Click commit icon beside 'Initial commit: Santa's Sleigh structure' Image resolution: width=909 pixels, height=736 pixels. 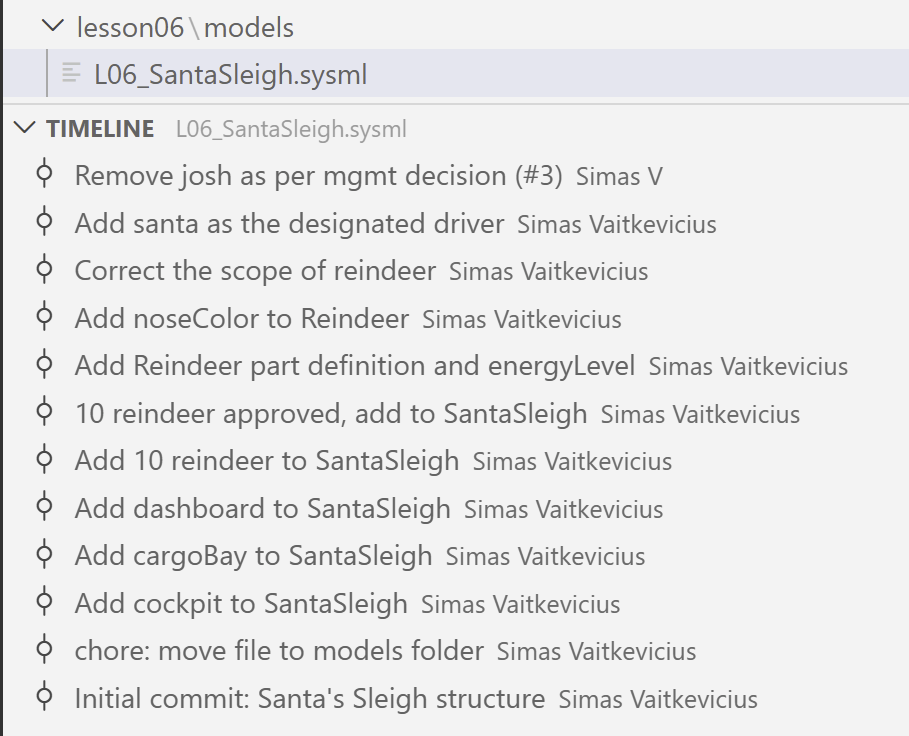44,698
